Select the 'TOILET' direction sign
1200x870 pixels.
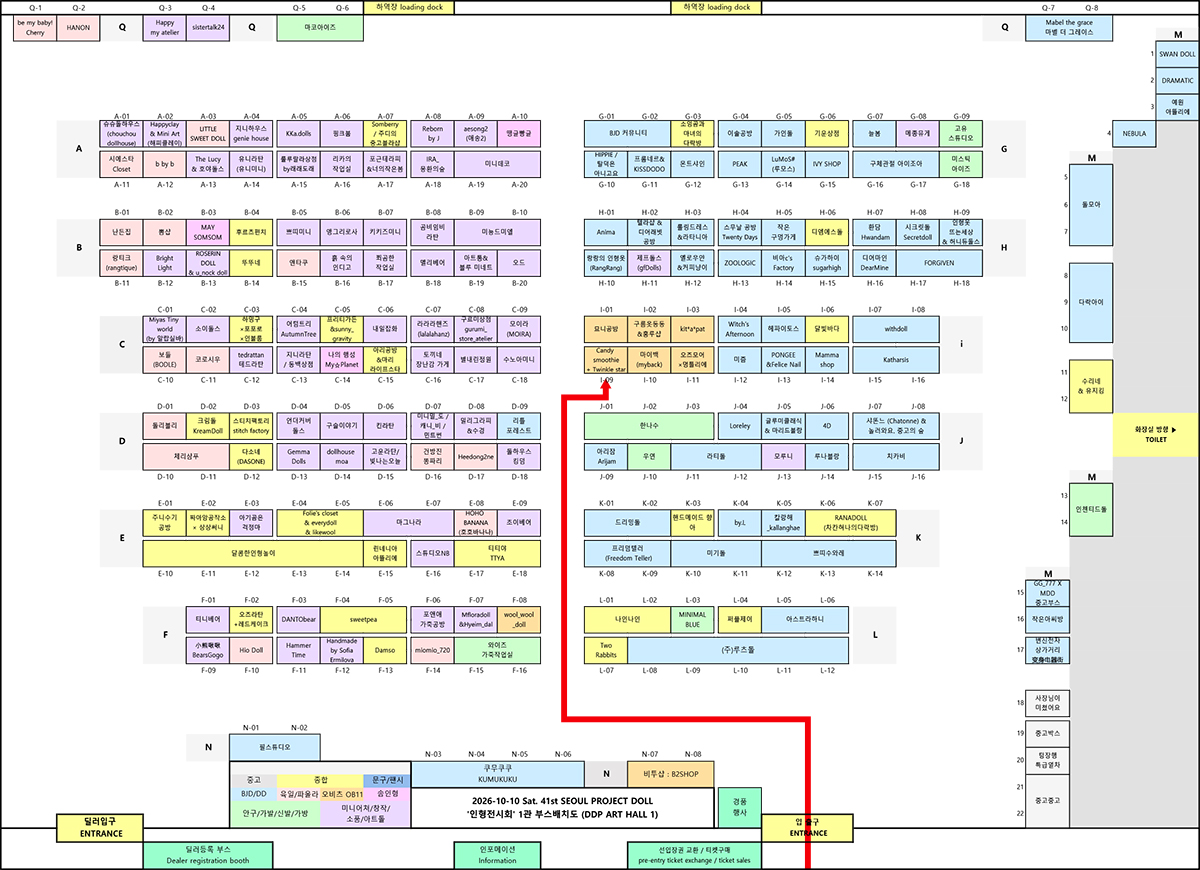(x=1156, y=433)
